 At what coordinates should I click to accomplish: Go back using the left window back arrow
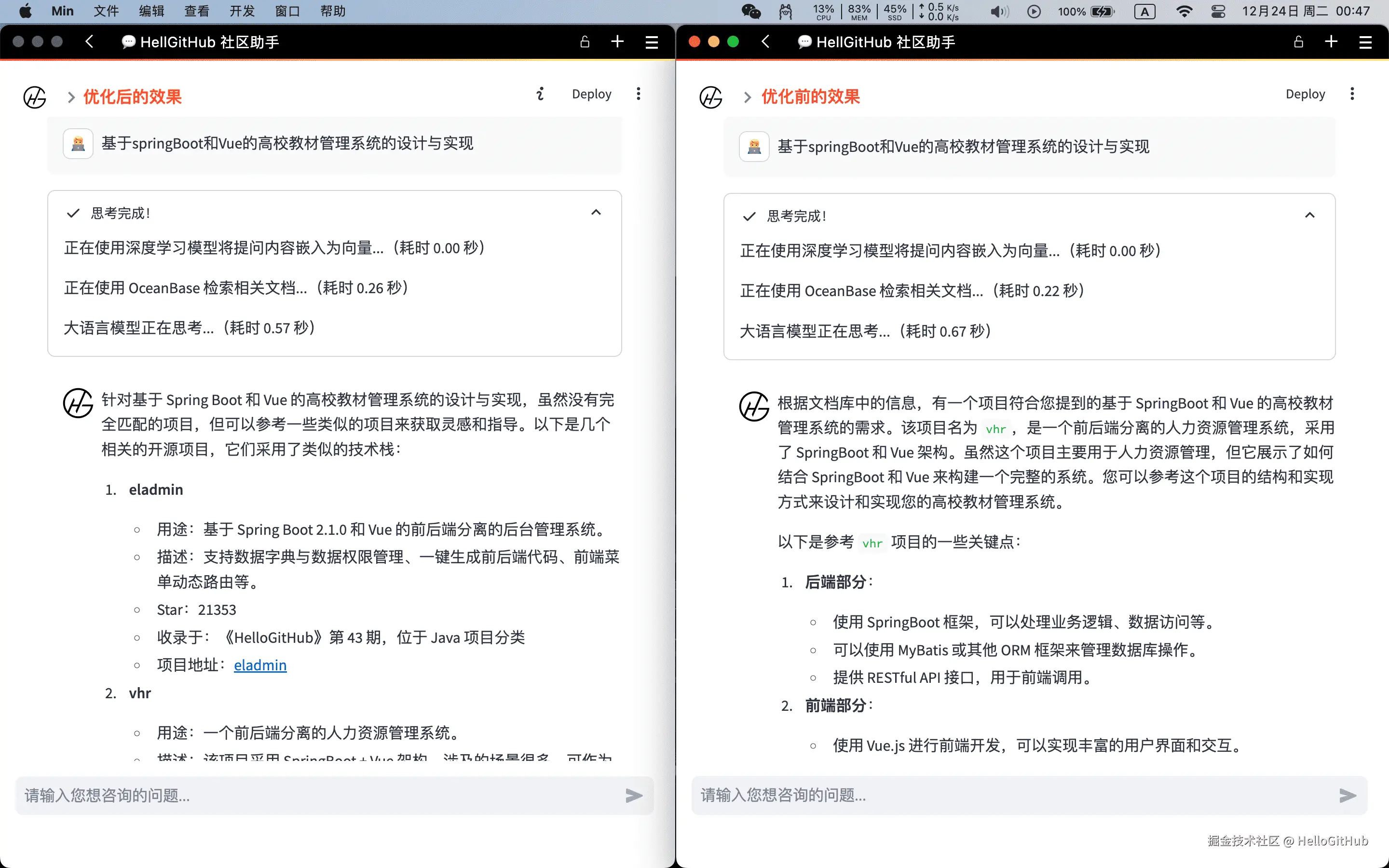click(90, 42)
